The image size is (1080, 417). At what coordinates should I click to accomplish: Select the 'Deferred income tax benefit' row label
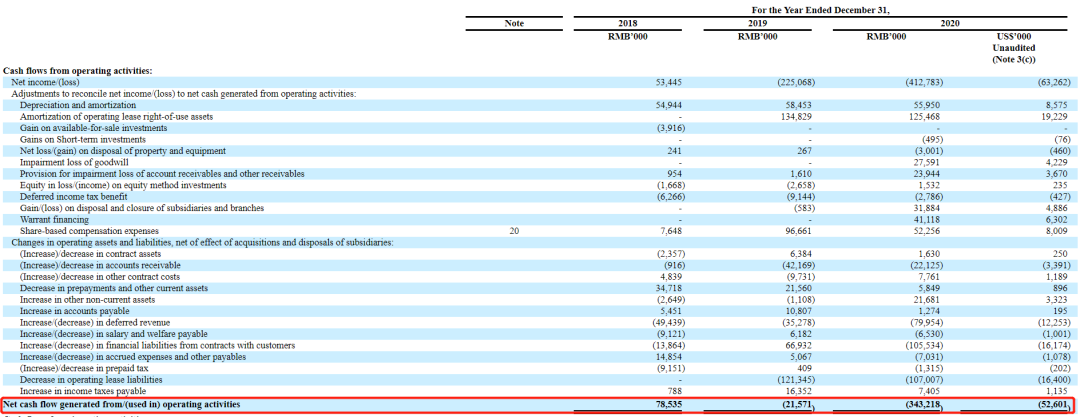pyautogui.click(x=71, y=196)
